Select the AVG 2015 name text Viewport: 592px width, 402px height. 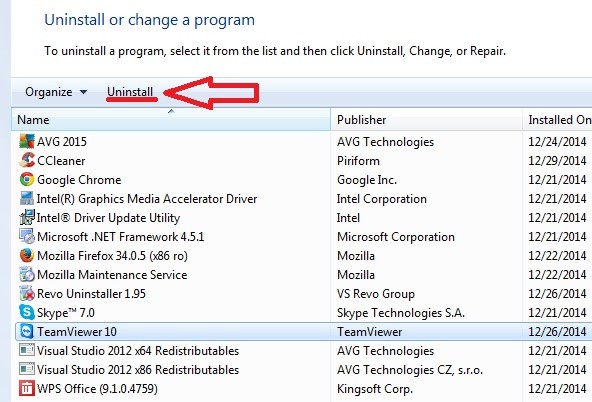(x=62, y=142)
